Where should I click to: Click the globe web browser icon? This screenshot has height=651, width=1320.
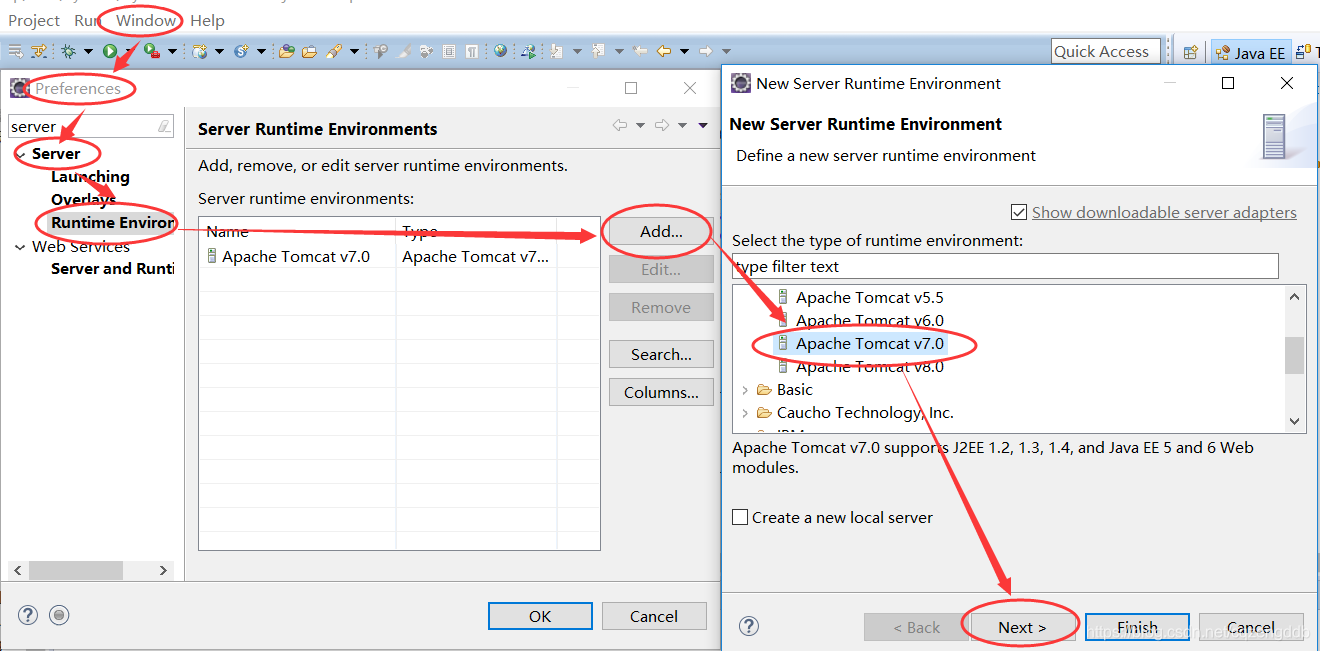500,51
